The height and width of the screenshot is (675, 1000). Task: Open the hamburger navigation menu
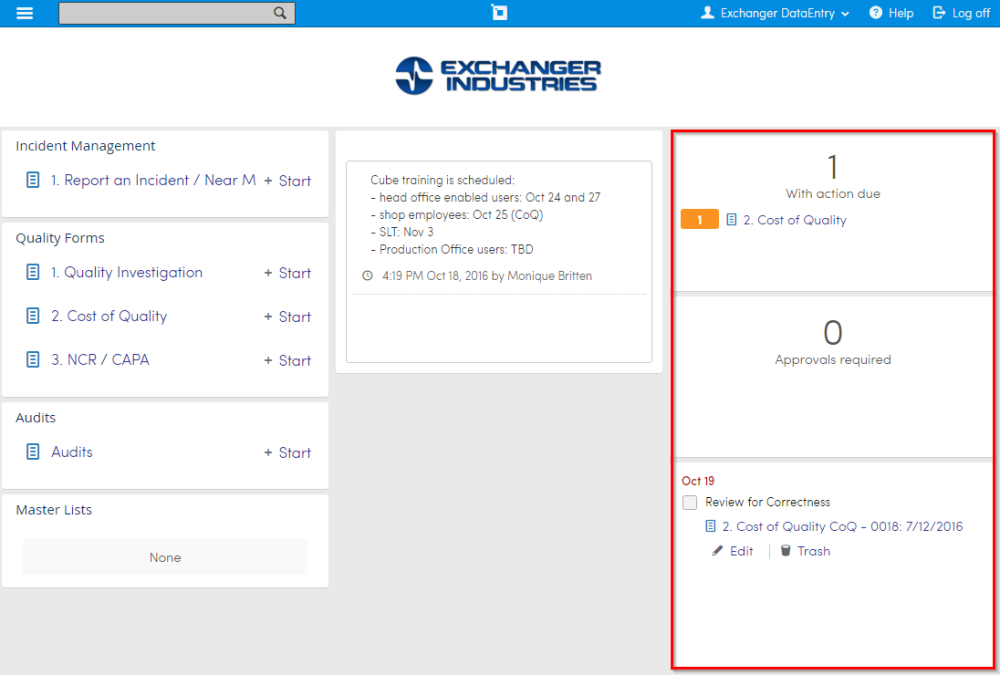[24, 13]
